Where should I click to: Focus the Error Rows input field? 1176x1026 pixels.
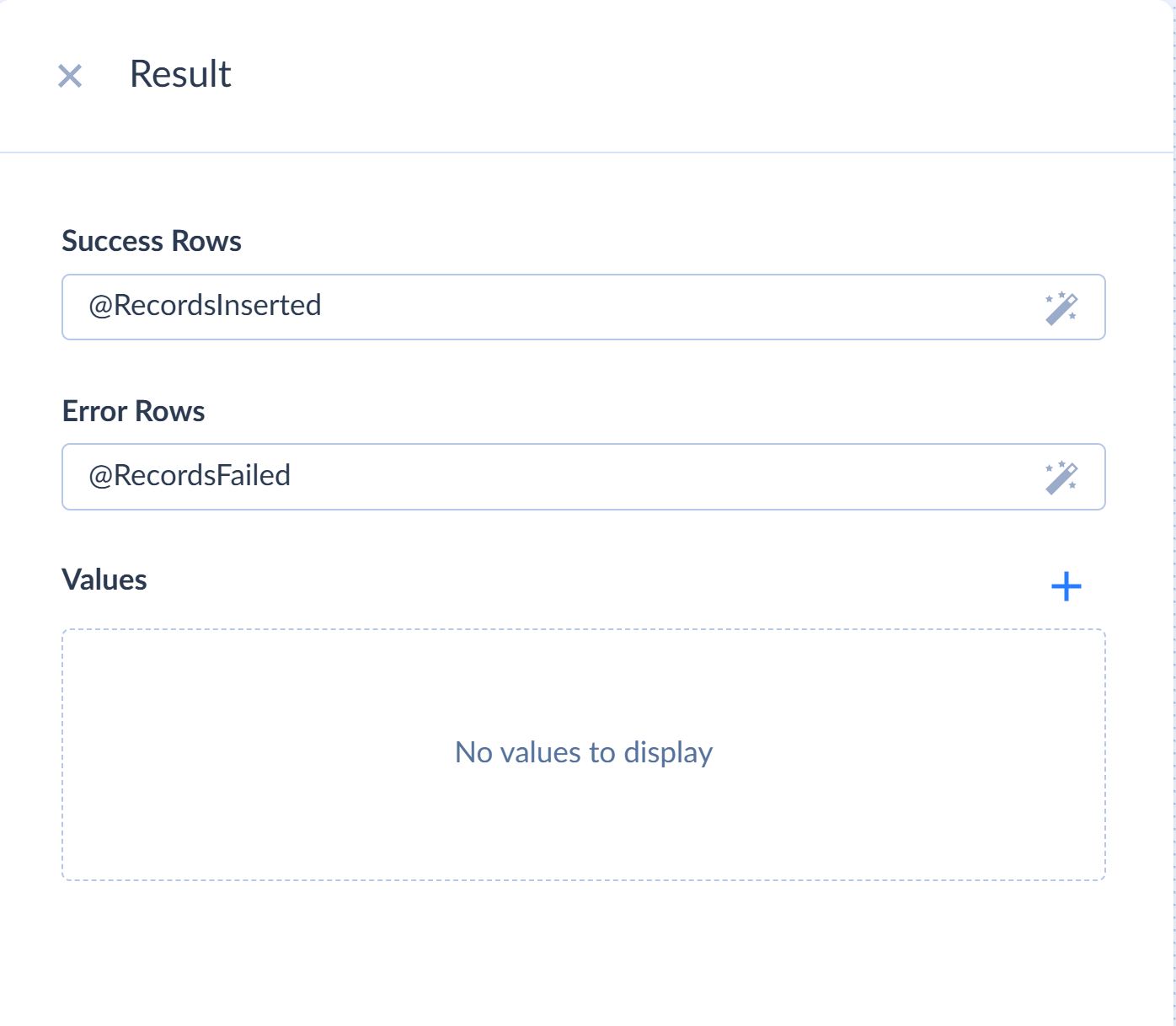674,477
